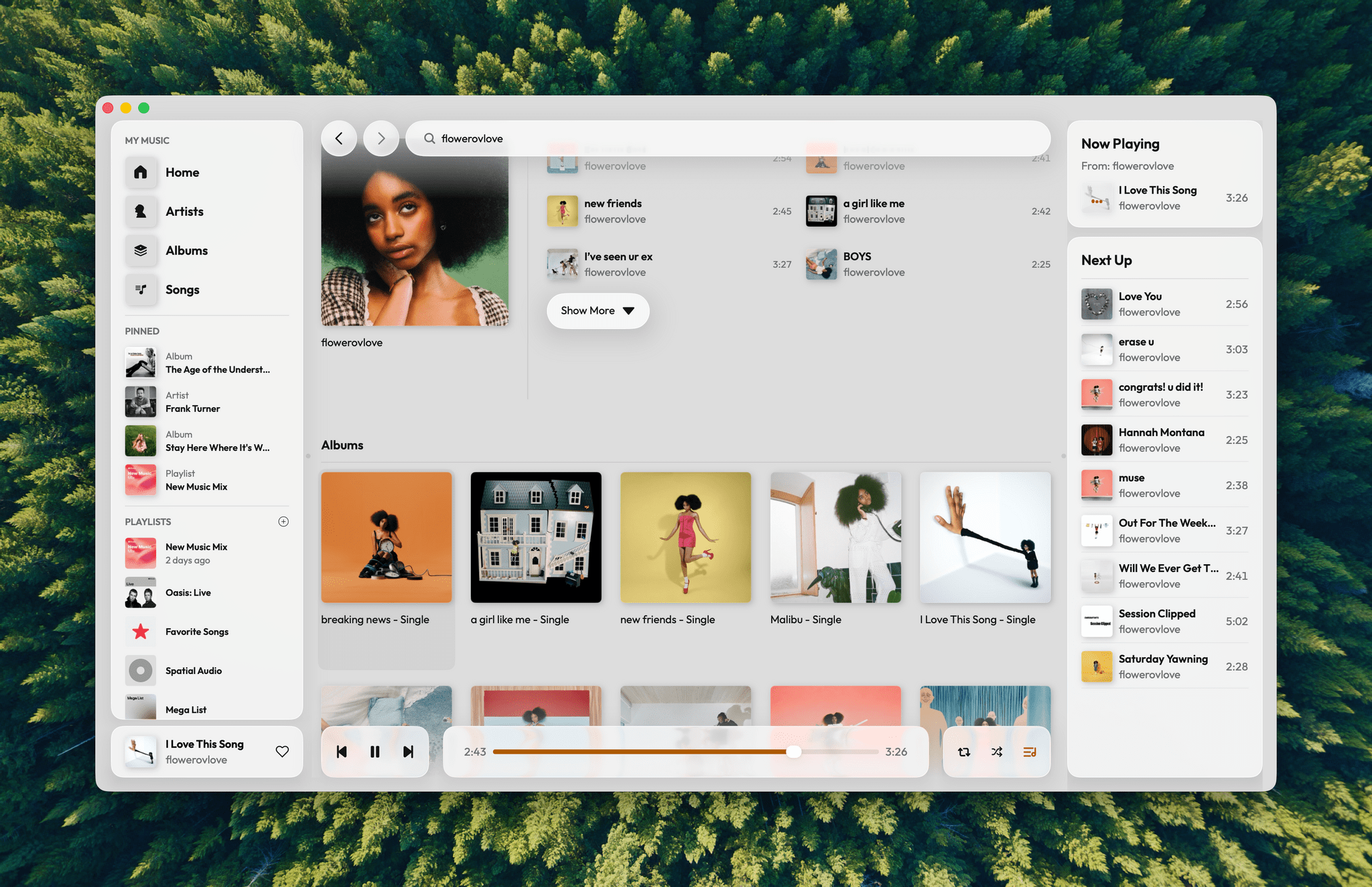Go back with the left chevron button

[339, 139]
